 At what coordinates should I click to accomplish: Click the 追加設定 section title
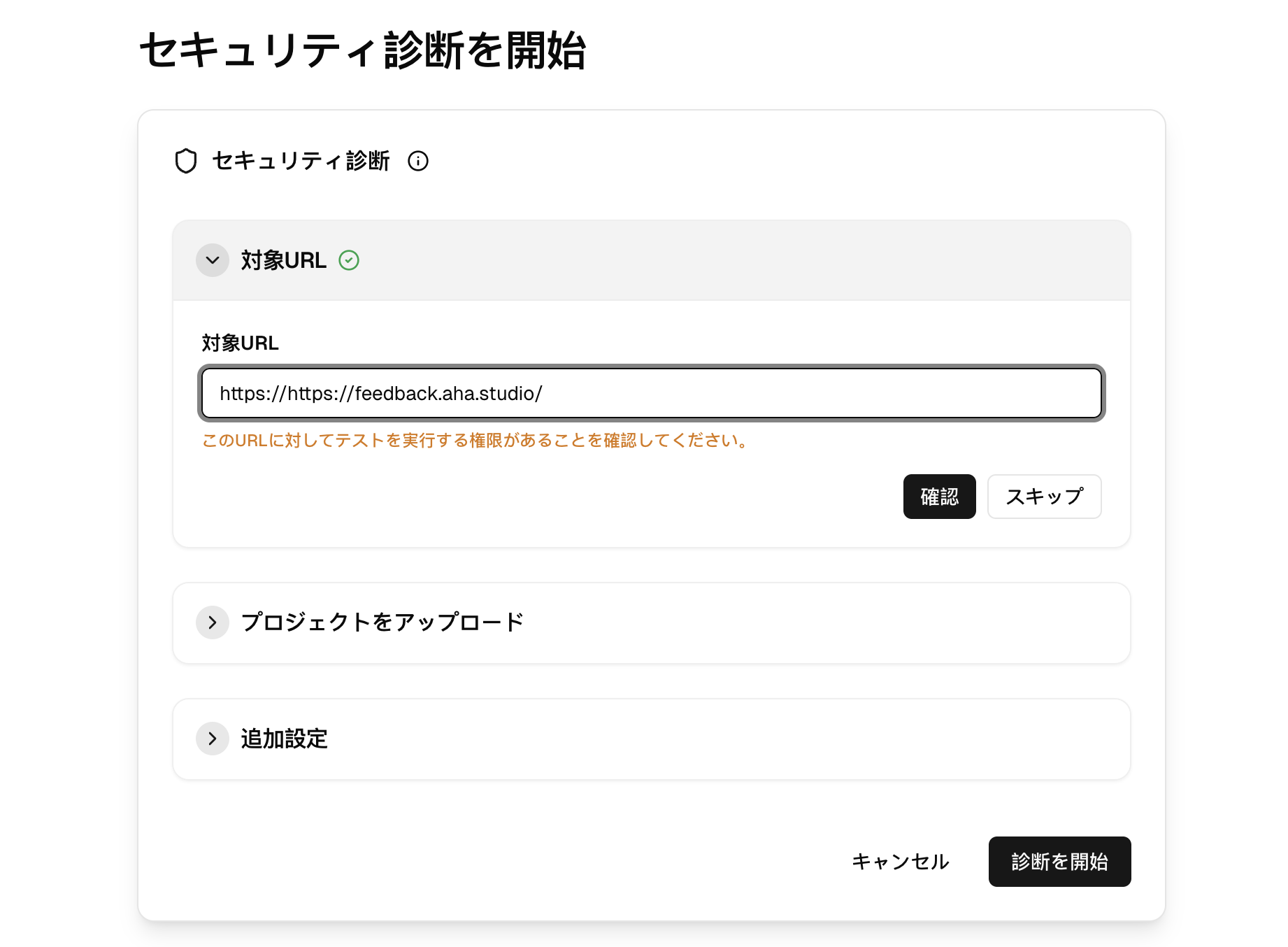pyautogui.click(x=284, y=739)
